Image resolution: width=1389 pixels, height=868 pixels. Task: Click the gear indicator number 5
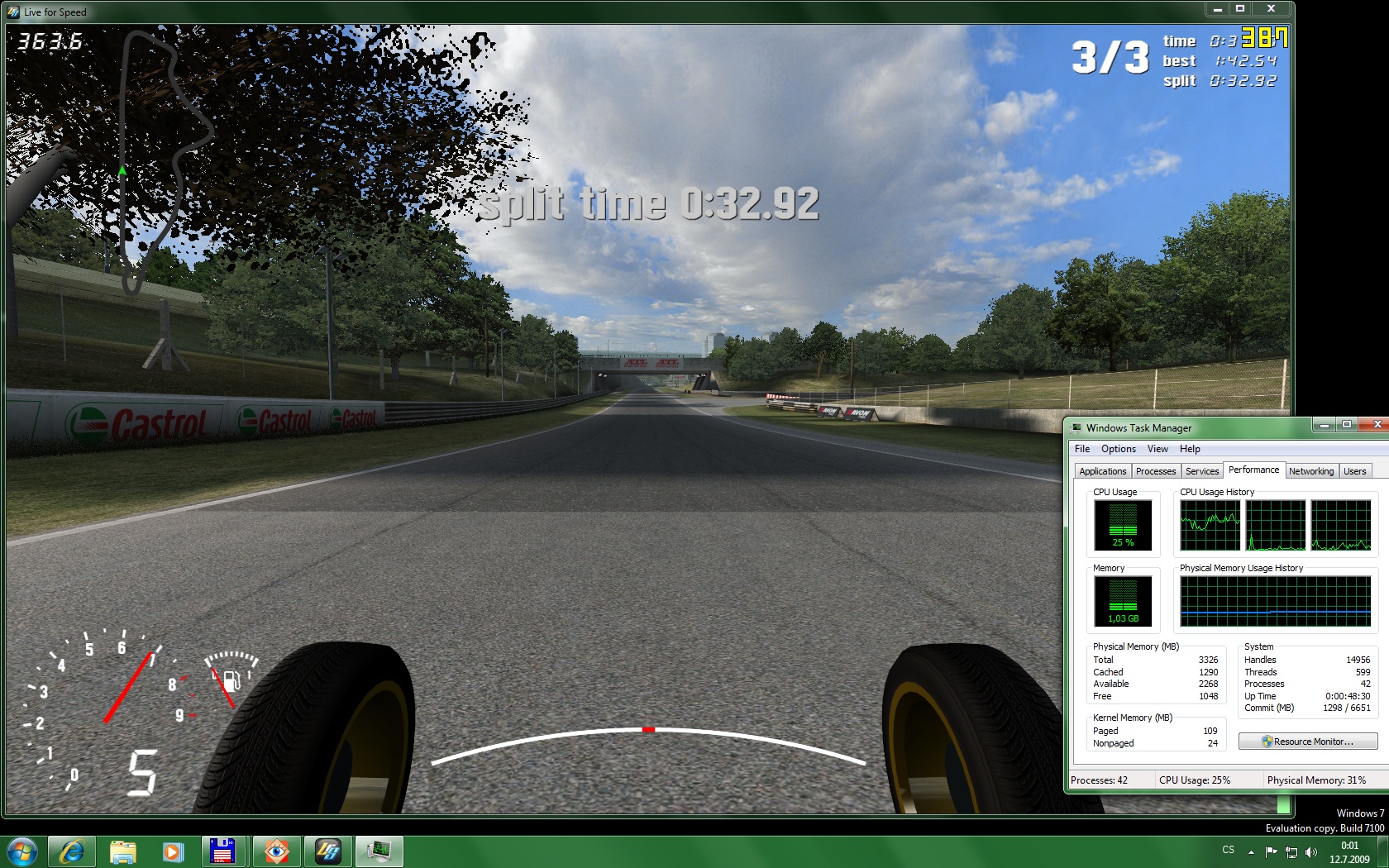141,772
